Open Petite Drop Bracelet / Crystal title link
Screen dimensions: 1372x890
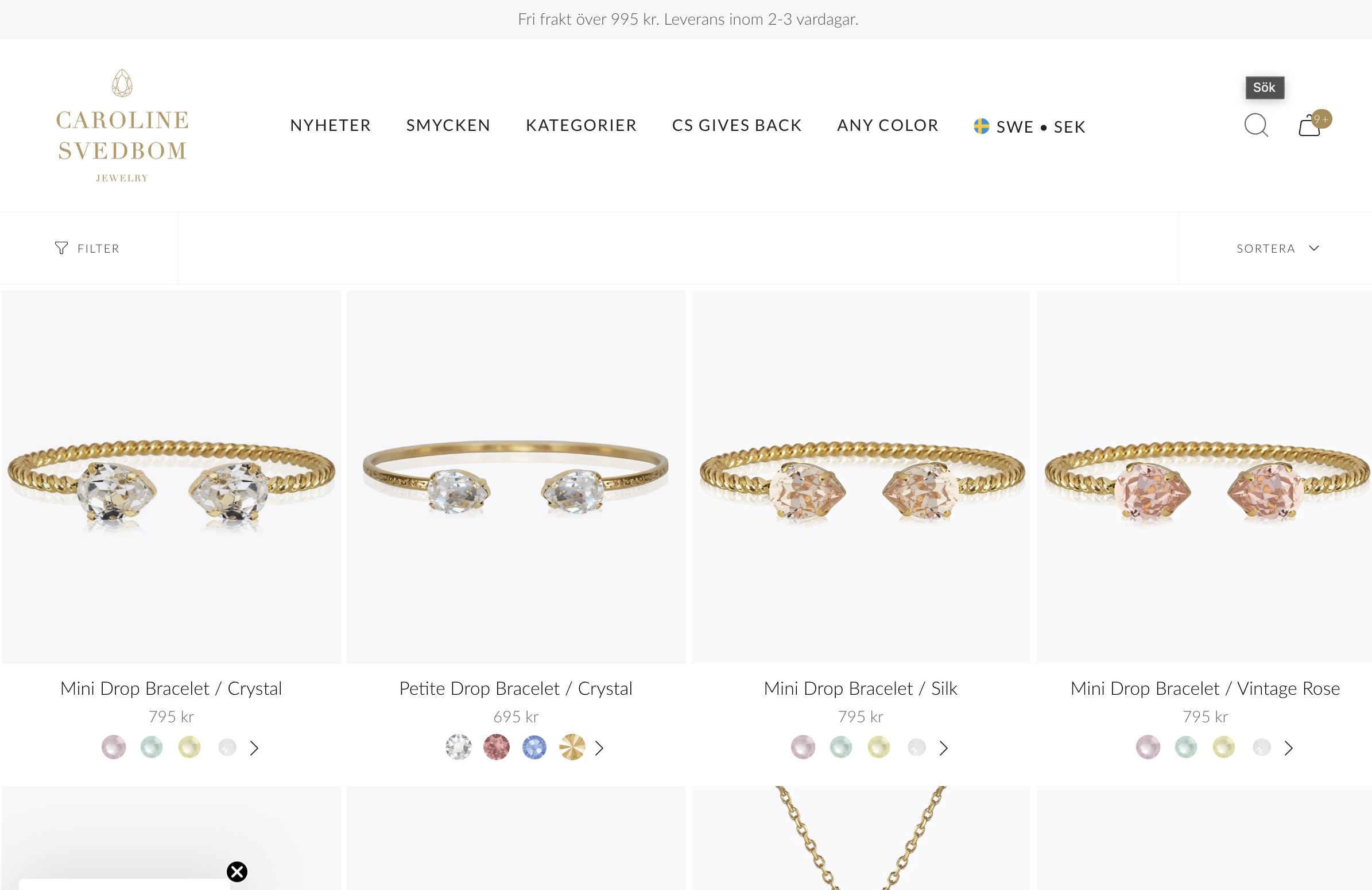coord(516,688)
